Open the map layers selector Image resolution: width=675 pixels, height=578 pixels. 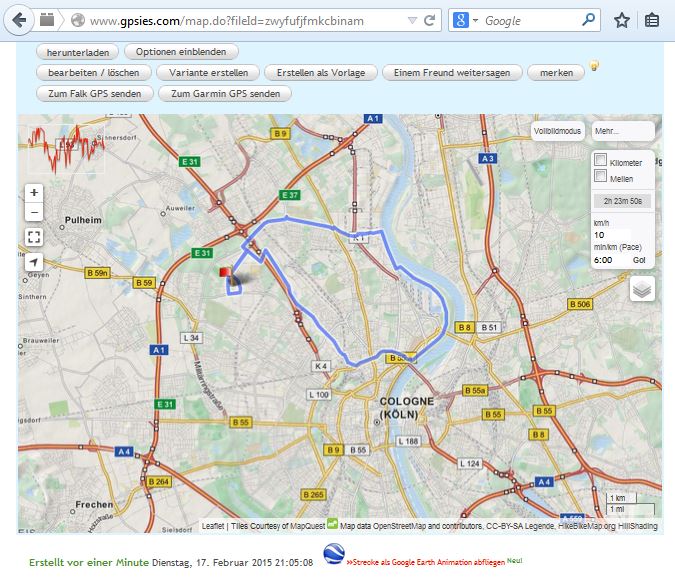pyautogui.click(x=642, y=289)
